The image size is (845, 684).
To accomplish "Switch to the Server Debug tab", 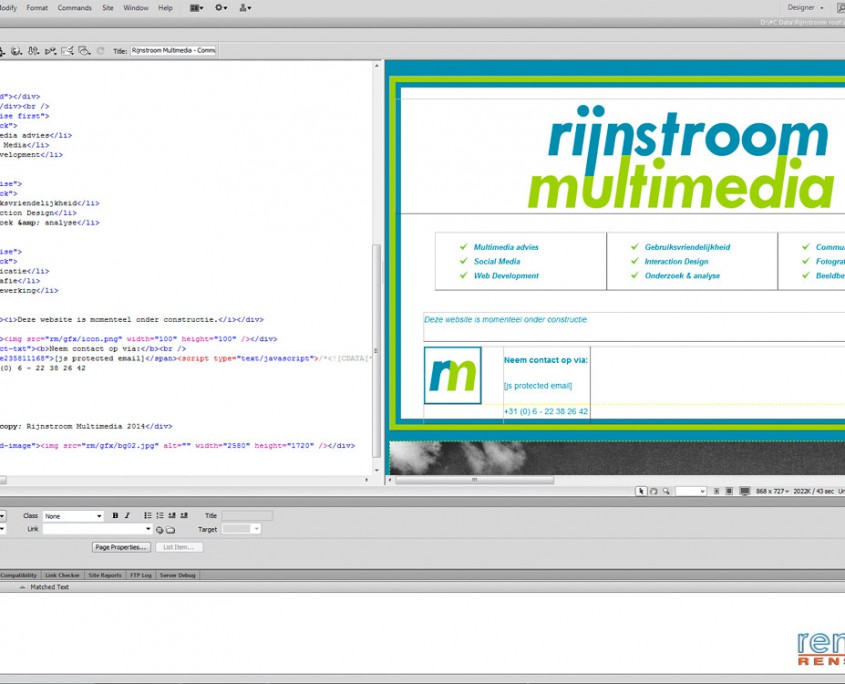I will (177, 575).
